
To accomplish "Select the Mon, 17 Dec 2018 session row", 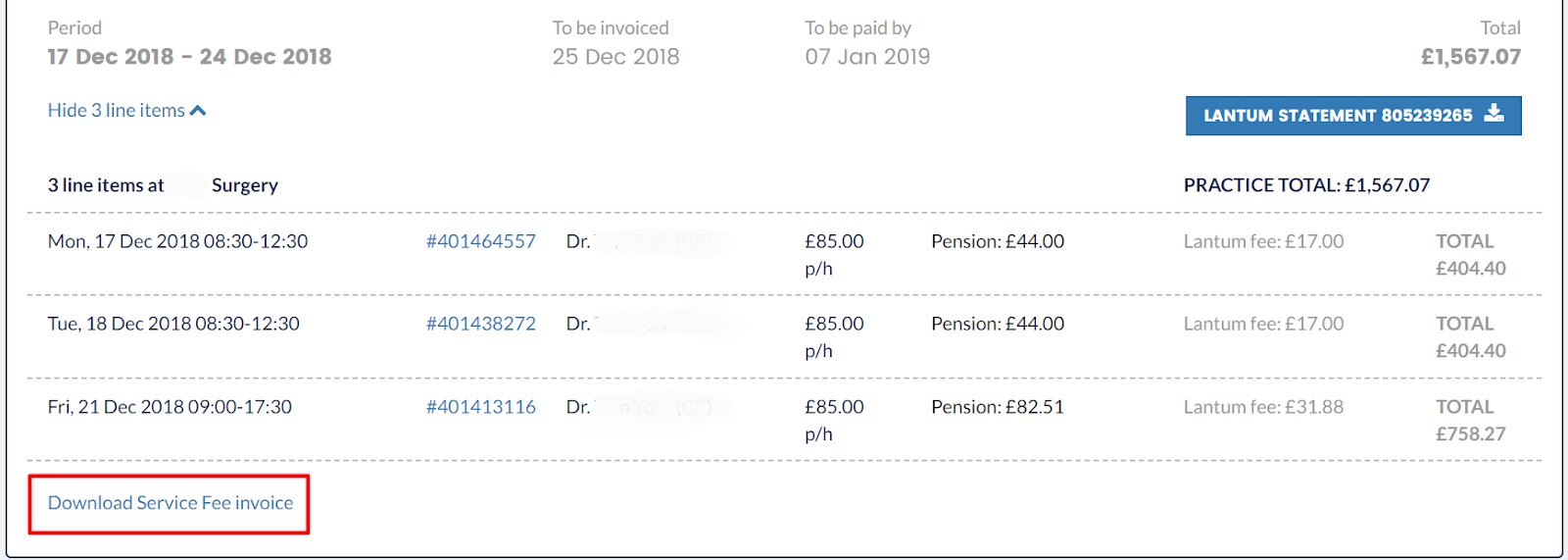I will [784, 254].
